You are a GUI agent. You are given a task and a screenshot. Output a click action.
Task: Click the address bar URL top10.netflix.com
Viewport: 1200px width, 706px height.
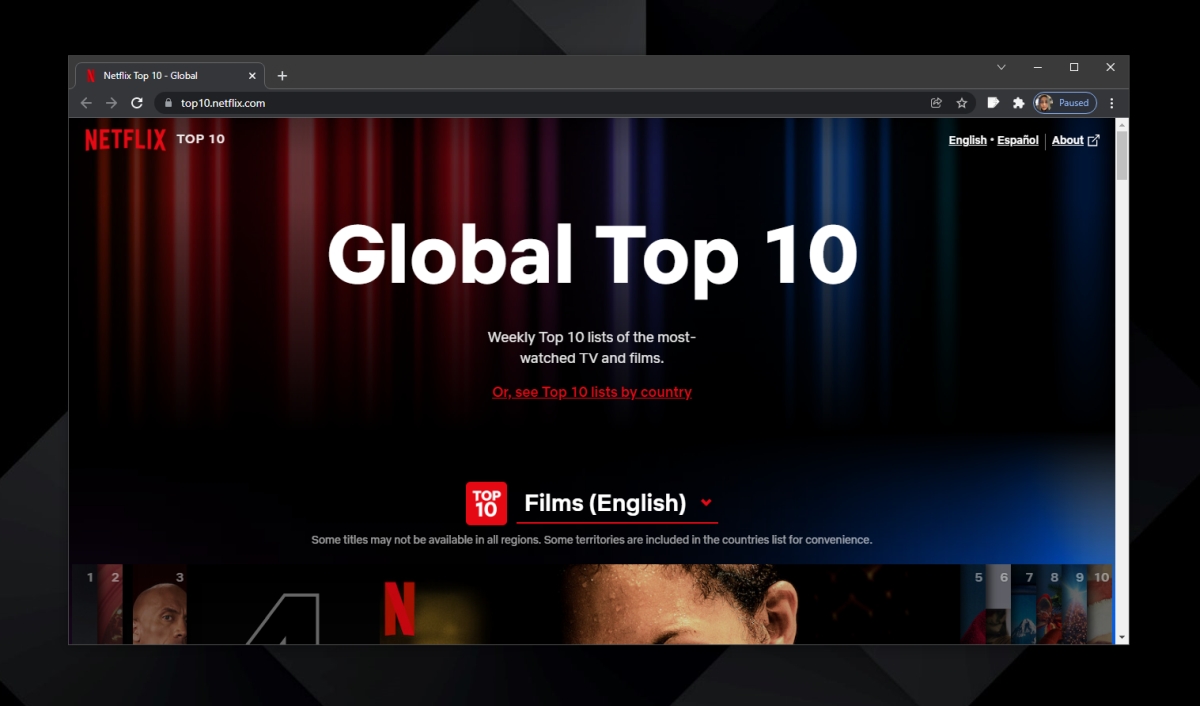point(223,103)
